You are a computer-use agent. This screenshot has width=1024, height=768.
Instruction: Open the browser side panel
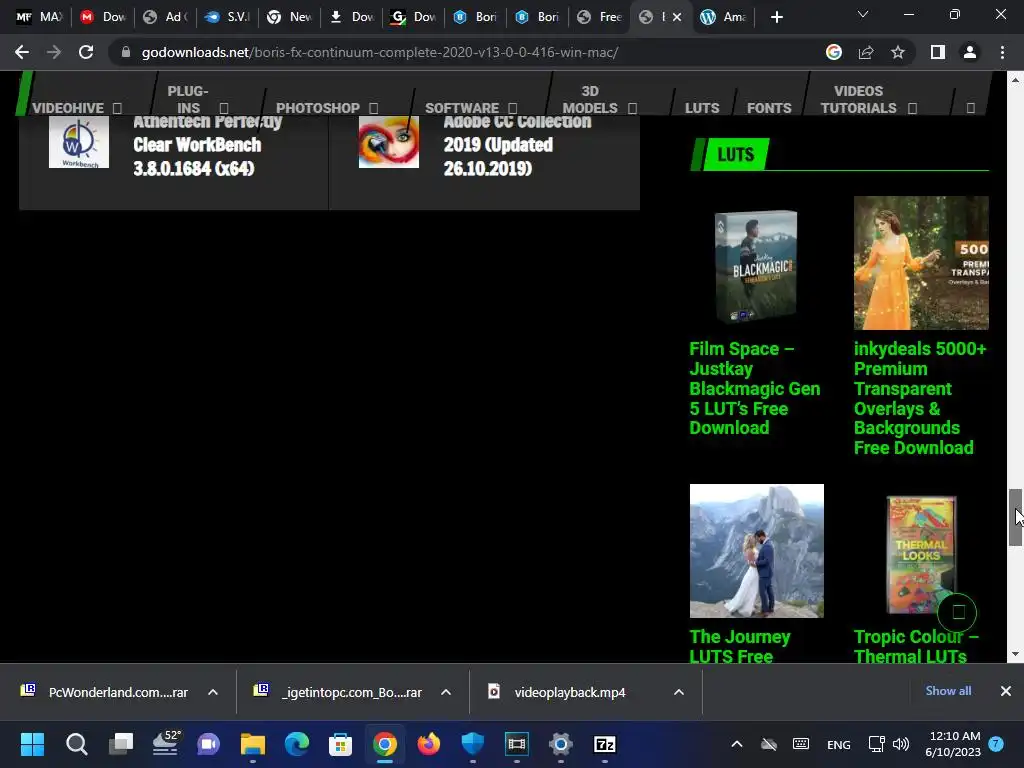tap(938, 52)
